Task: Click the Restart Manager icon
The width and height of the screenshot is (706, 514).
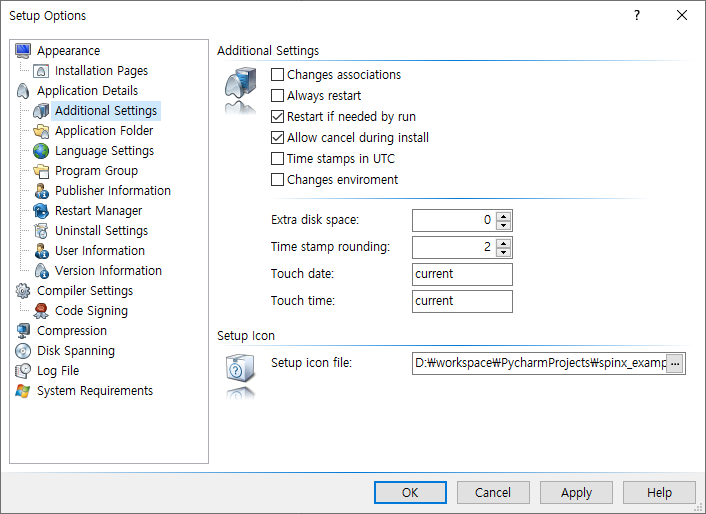Action: [x=41, y=211]
